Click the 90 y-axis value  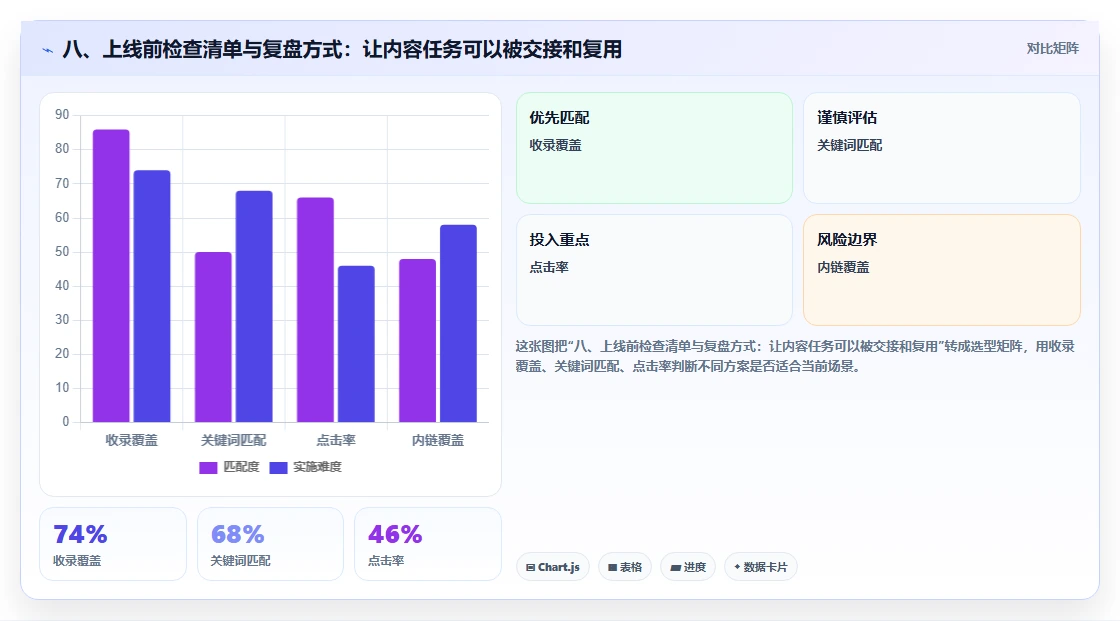click(x=62, y=114)
